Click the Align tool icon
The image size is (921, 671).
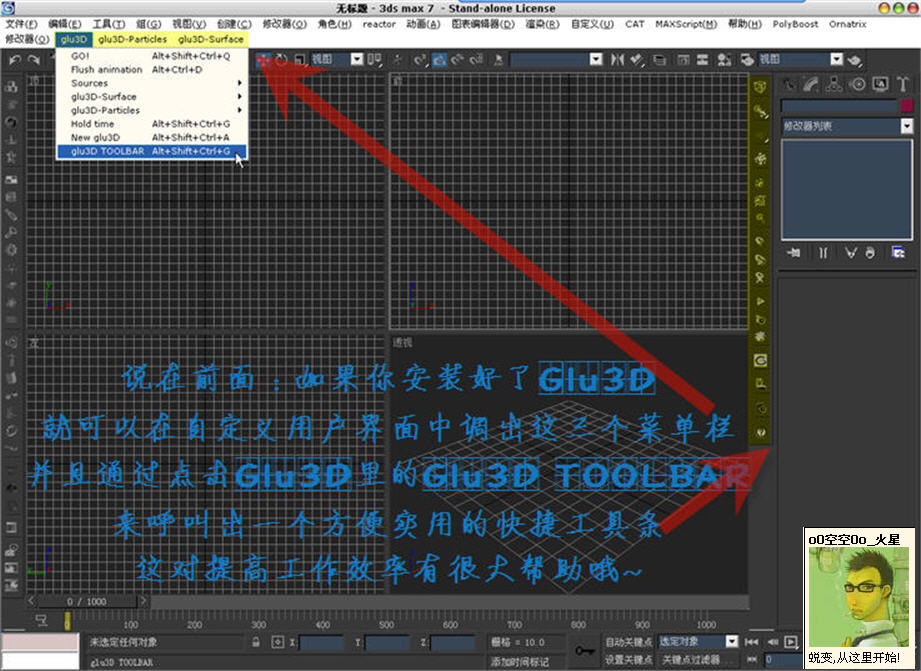point(637,60)
